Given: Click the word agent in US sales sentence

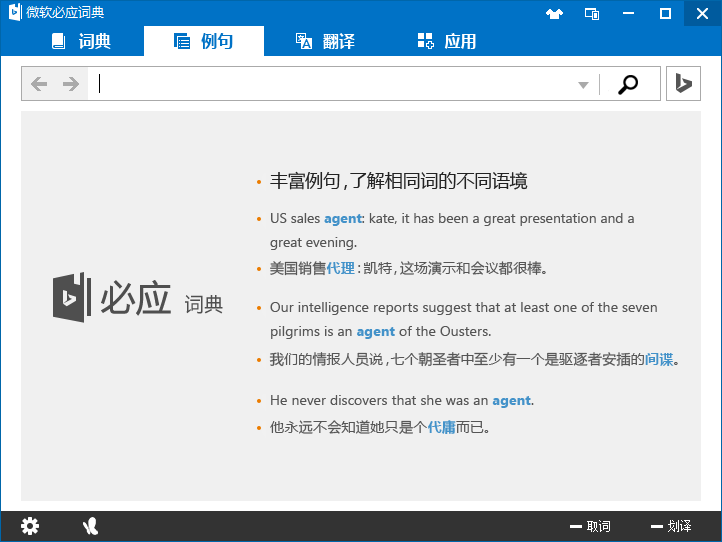Looking at the screenshot, I should (343, 218).
